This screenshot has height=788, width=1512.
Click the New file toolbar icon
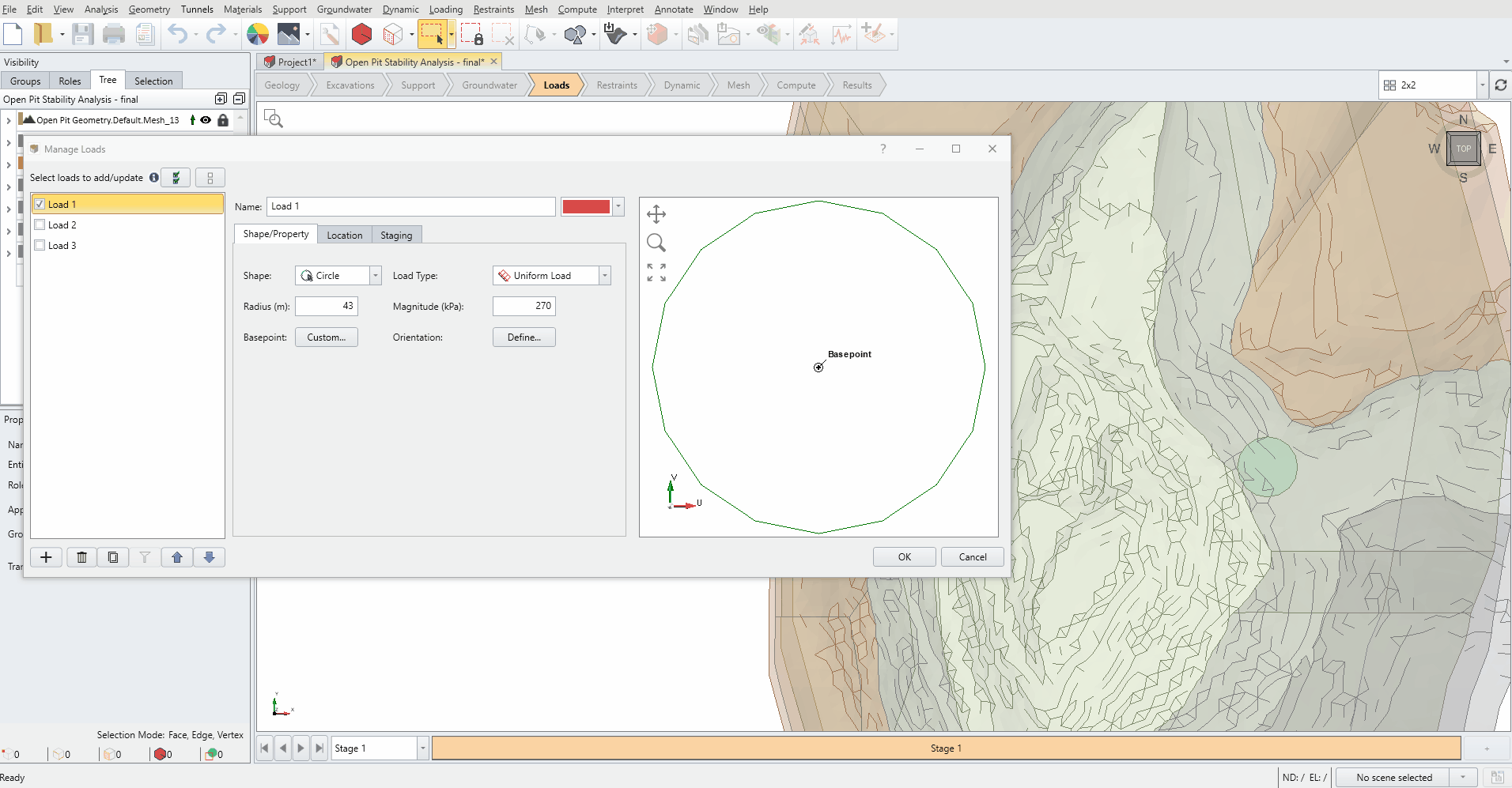(13, 34)
